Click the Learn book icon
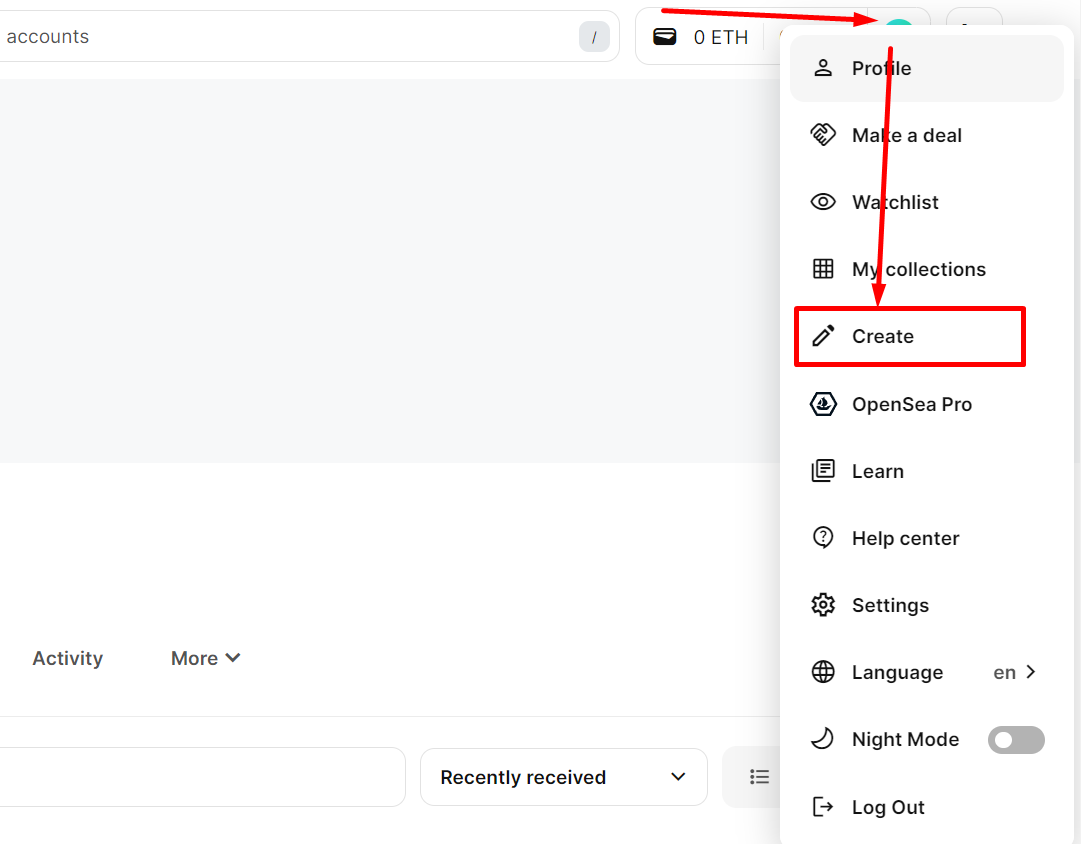 click(x=823, y=471)
